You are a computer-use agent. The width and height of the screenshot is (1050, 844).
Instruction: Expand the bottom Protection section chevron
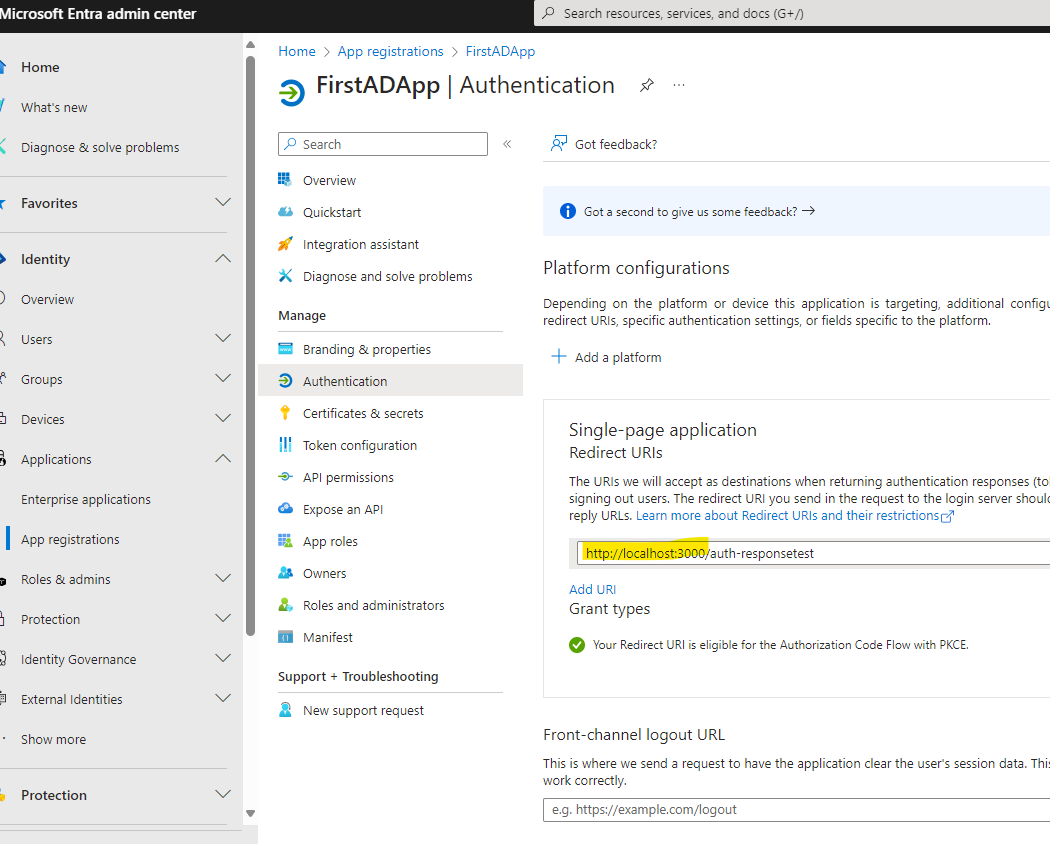[223, 794]
